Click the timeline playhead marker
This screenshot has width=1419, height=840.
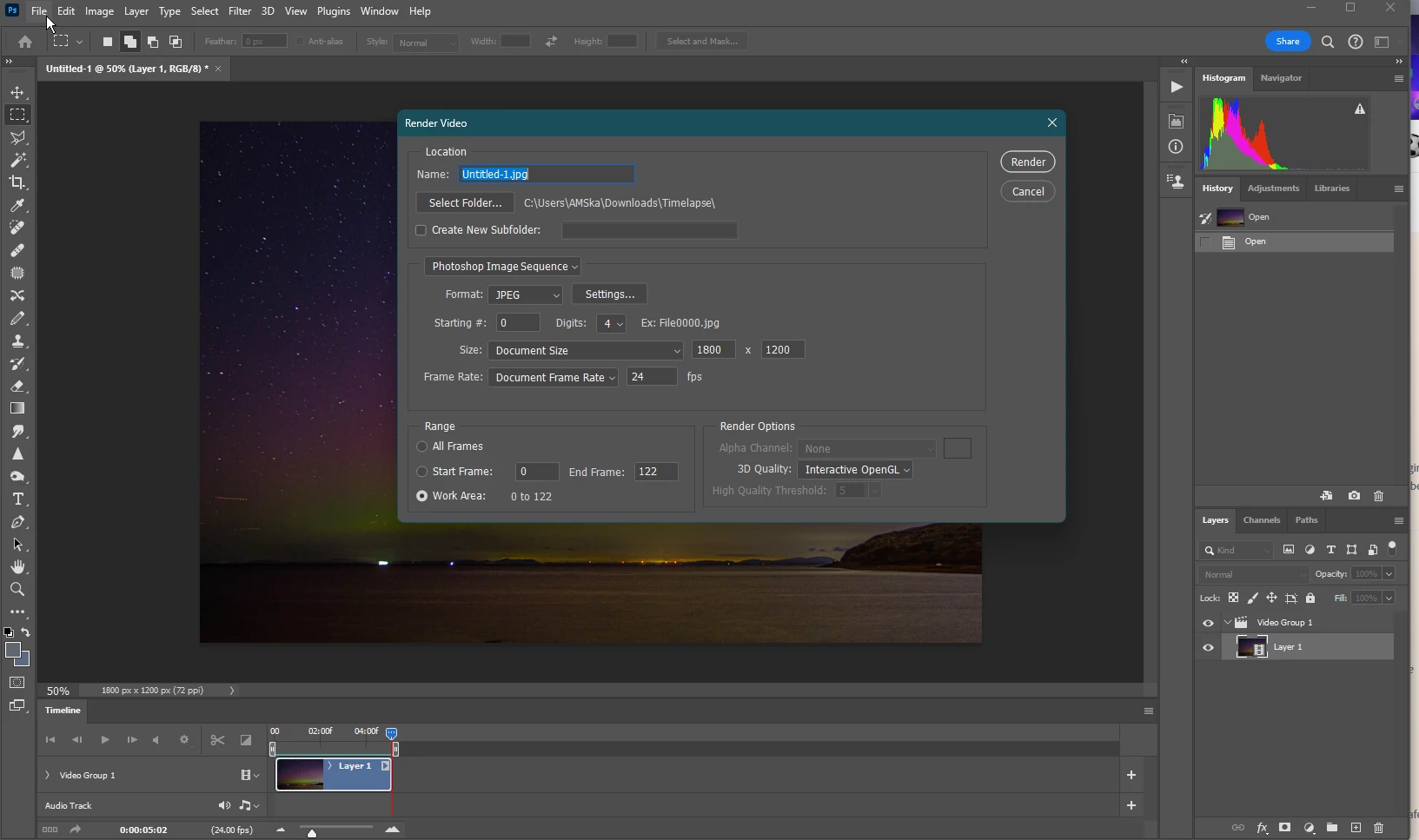coord(392,733)
